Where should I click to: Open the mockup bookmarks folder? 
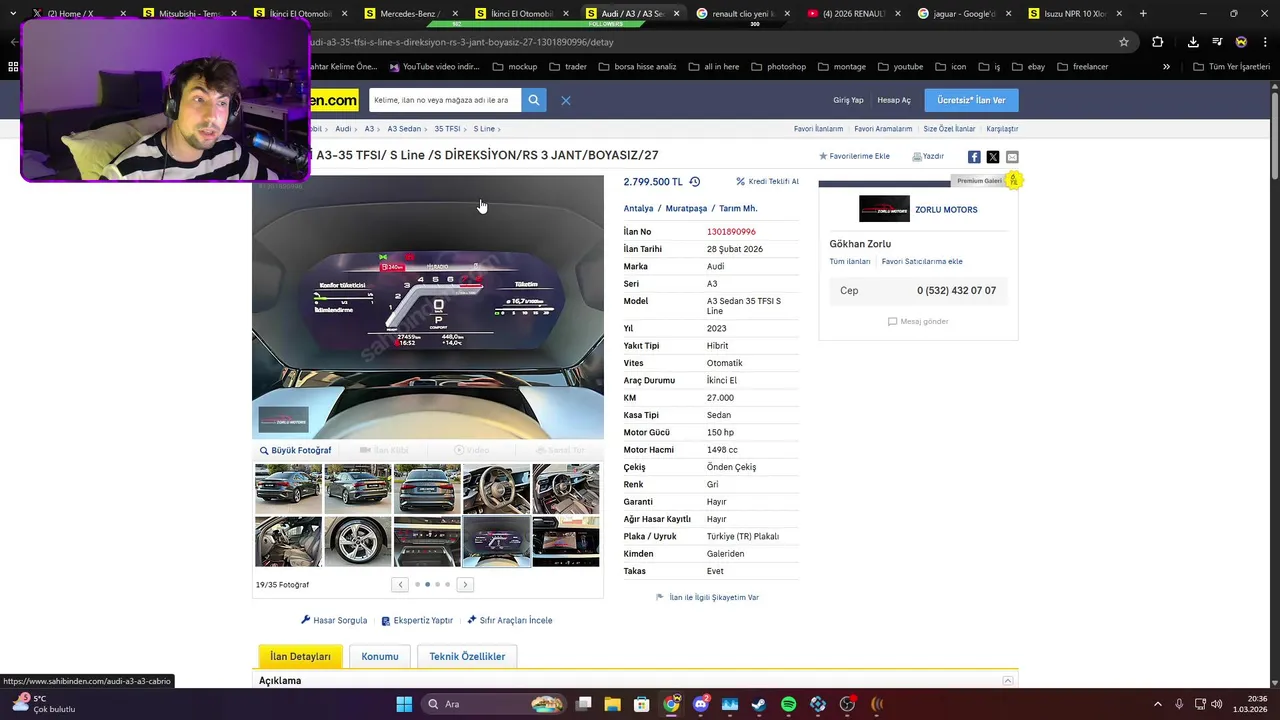pos(515,67)
